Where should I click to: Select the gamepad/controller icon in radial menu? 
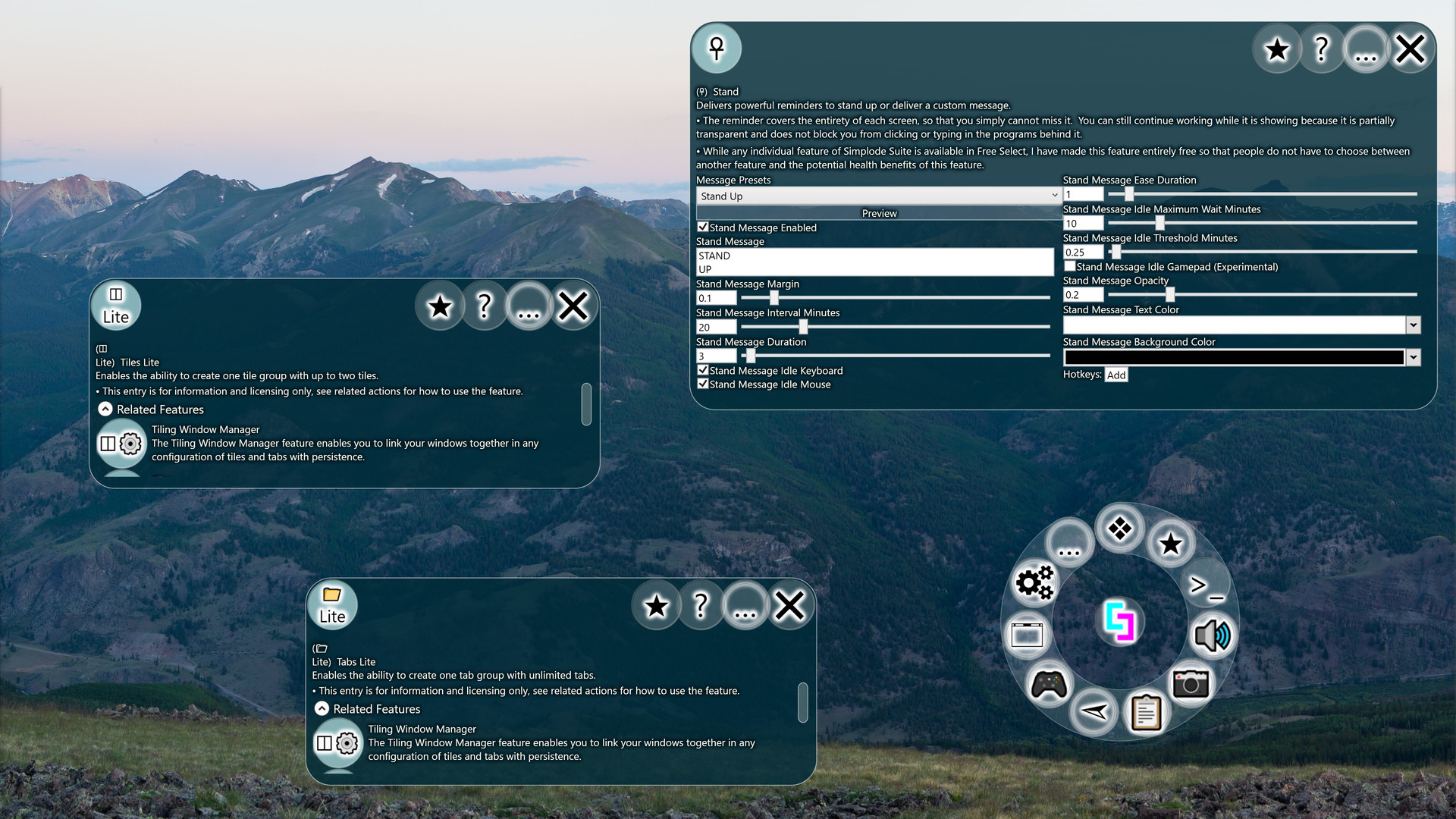click(1049, 685)
